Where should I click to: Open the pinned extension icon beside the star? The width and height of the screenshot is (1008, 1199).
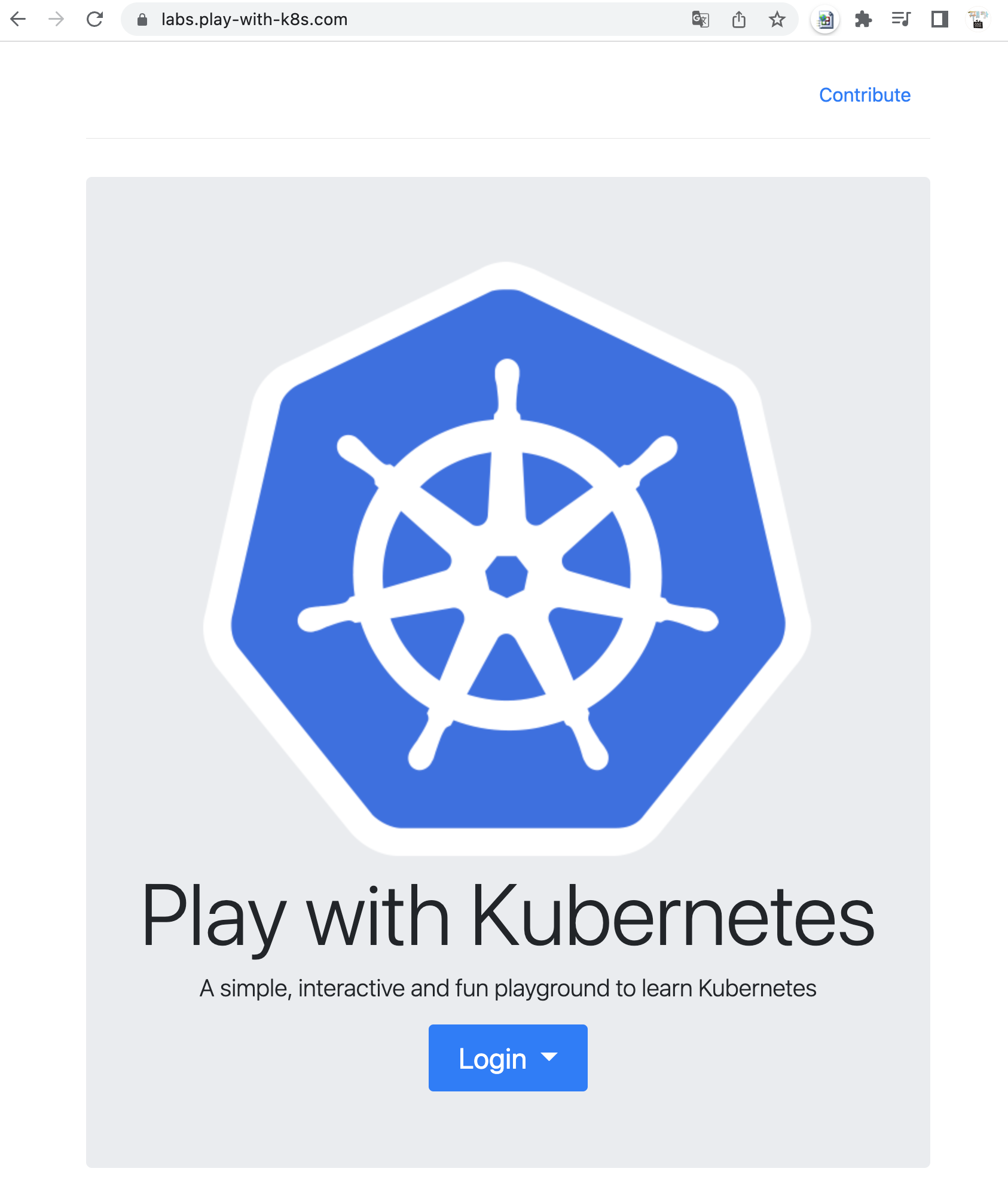point(826,20)
